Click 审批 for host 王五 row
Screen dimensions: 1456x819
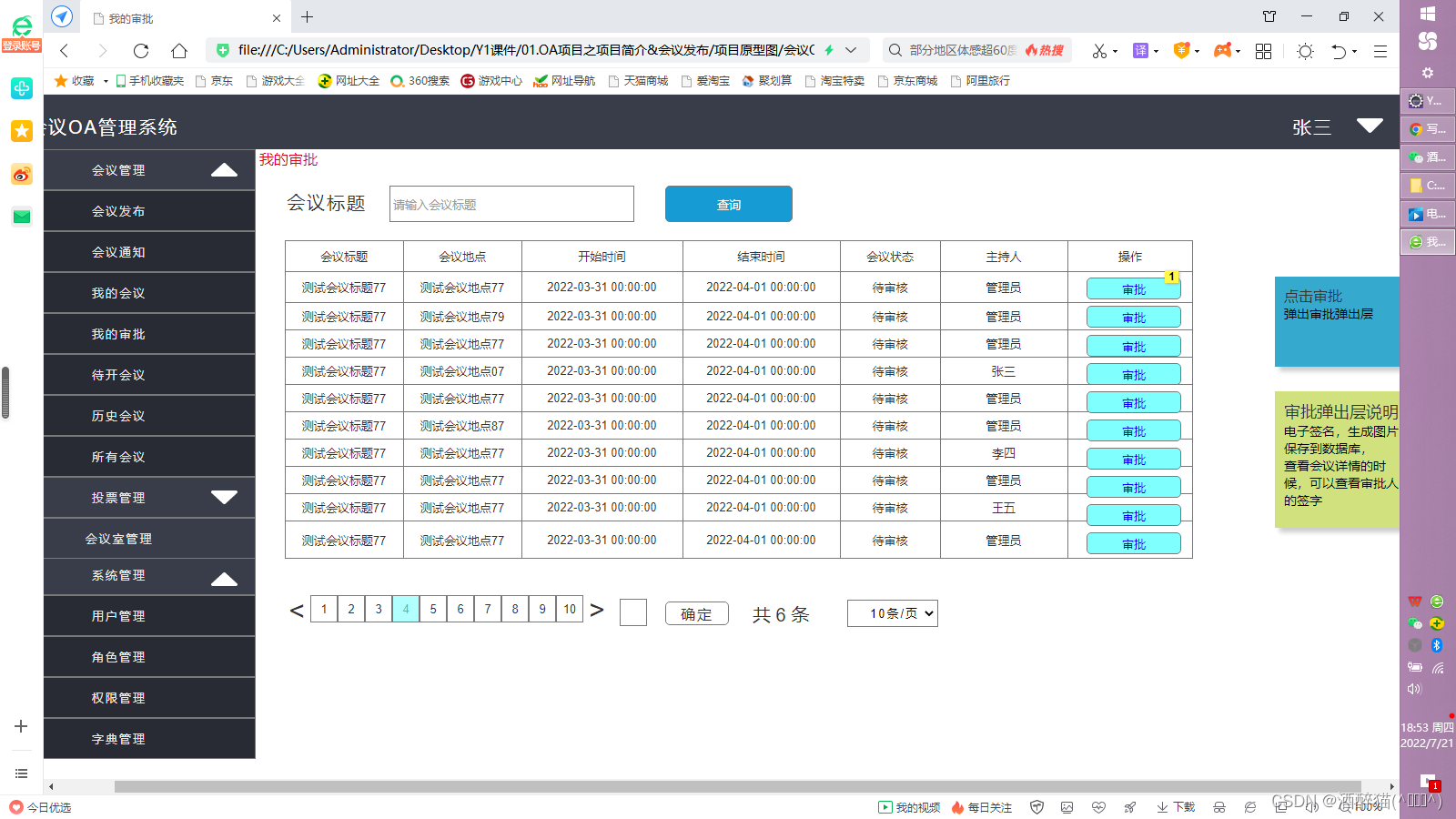coord(1134,515)
